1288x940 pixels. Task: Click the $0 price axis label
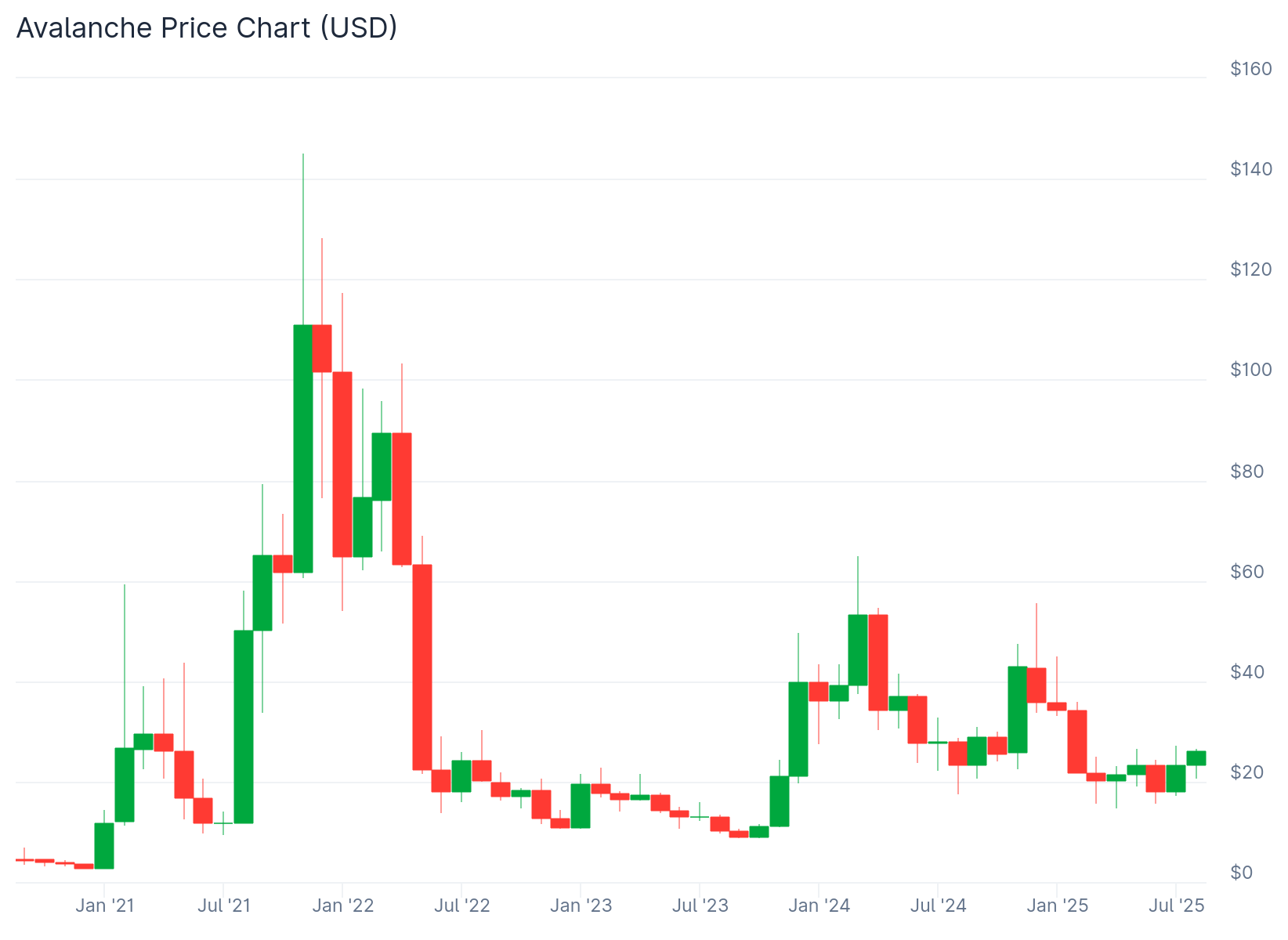coord(1243,873)
